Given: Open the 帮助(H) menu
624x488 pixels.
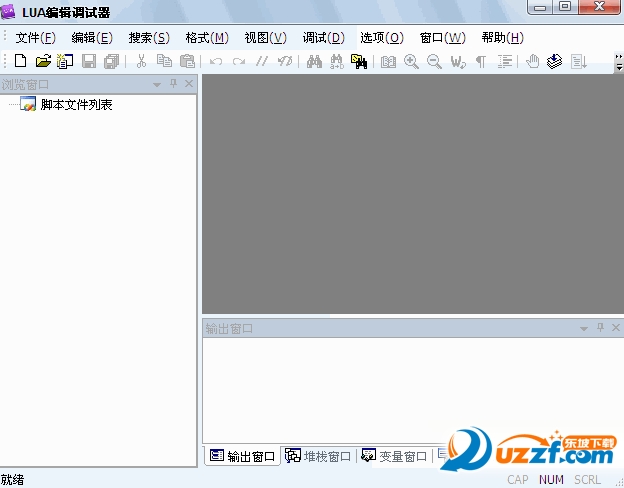Looking at the screenshot, I should point(502,38).
